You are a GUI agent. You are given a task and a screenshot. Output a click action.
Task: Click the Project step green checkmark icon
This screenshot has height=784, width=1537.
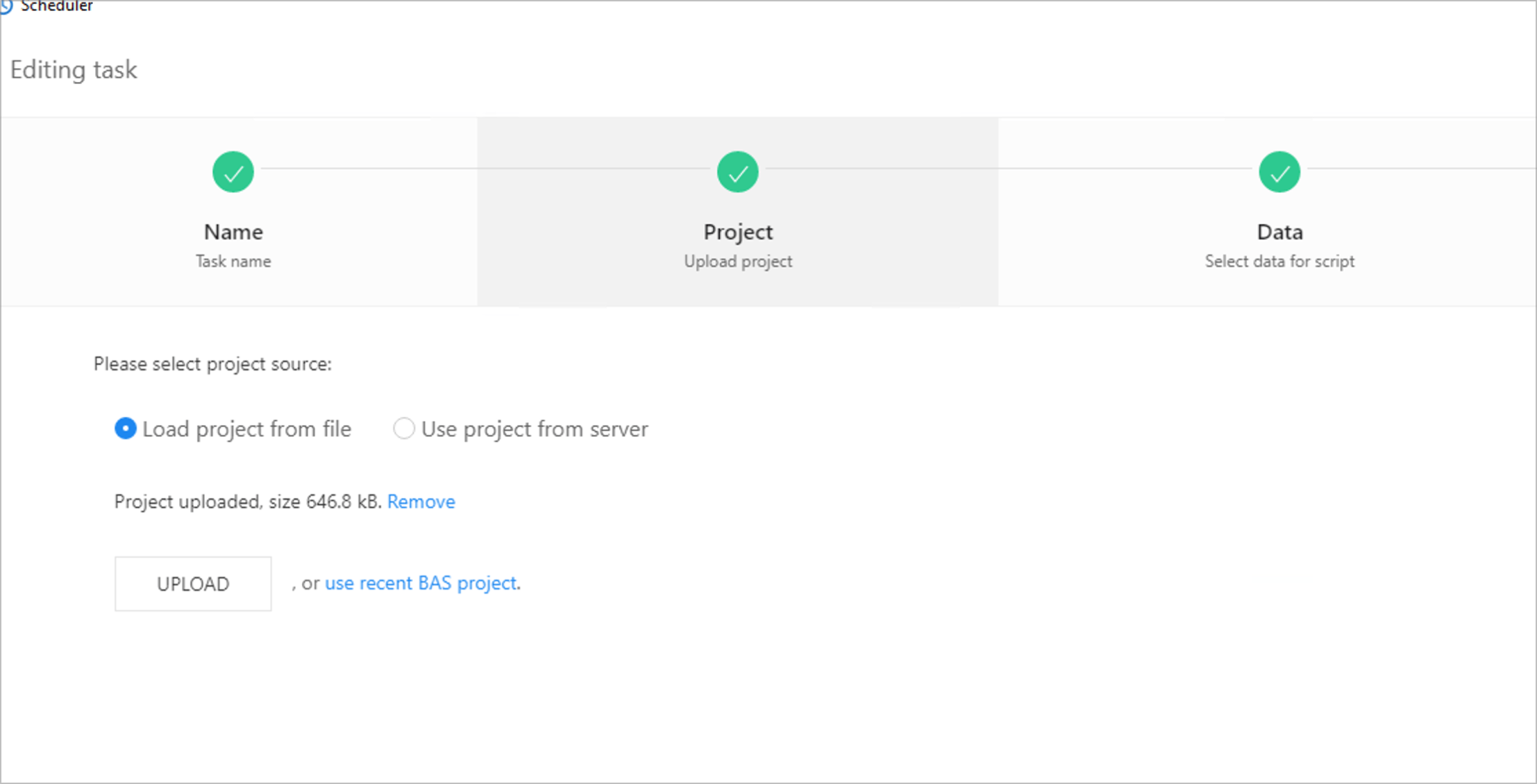pyautogui.click(x=737, y=172)
